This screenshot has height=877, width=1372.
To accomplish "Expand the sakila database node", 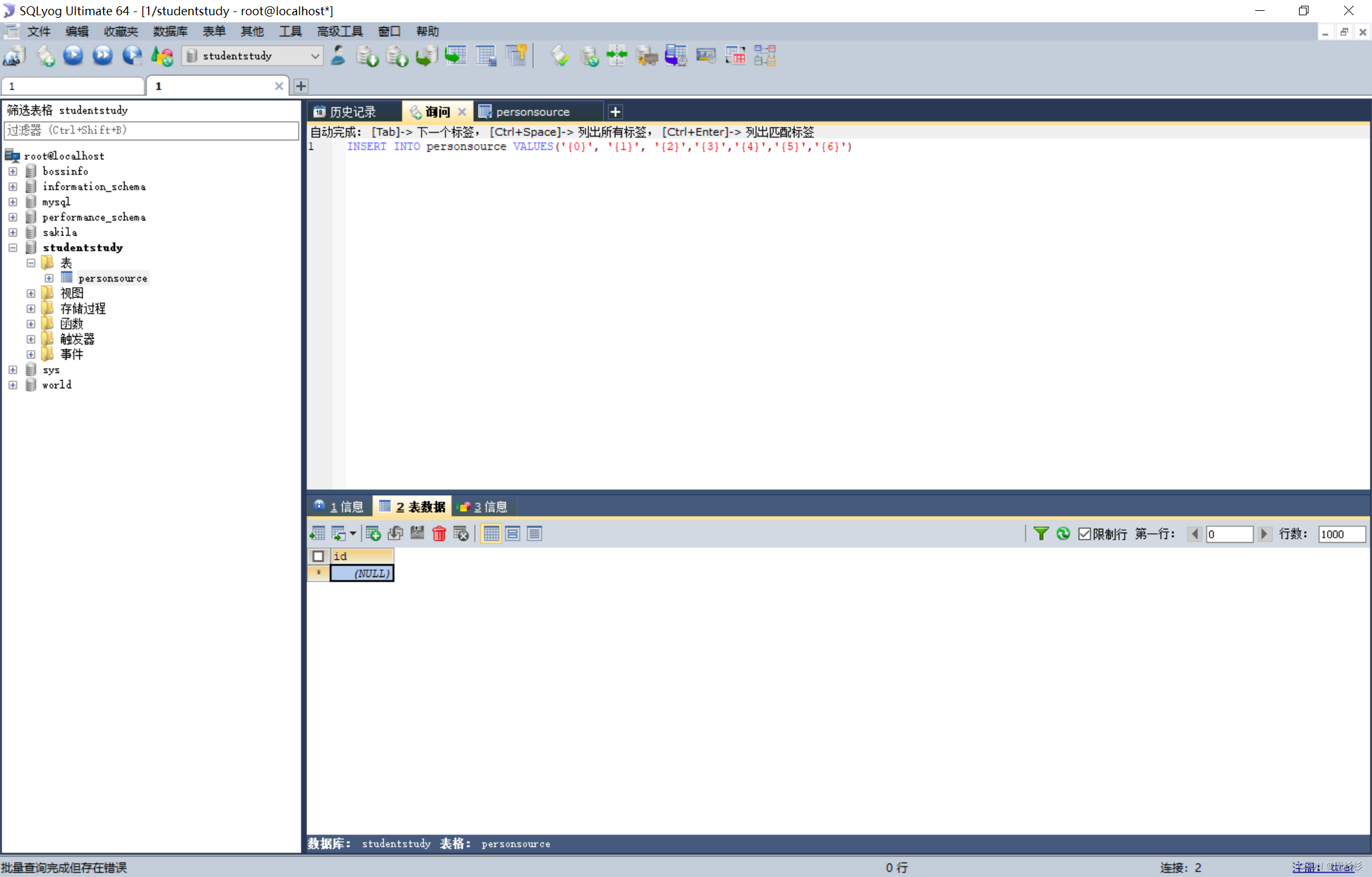I will tap(13, 232).
